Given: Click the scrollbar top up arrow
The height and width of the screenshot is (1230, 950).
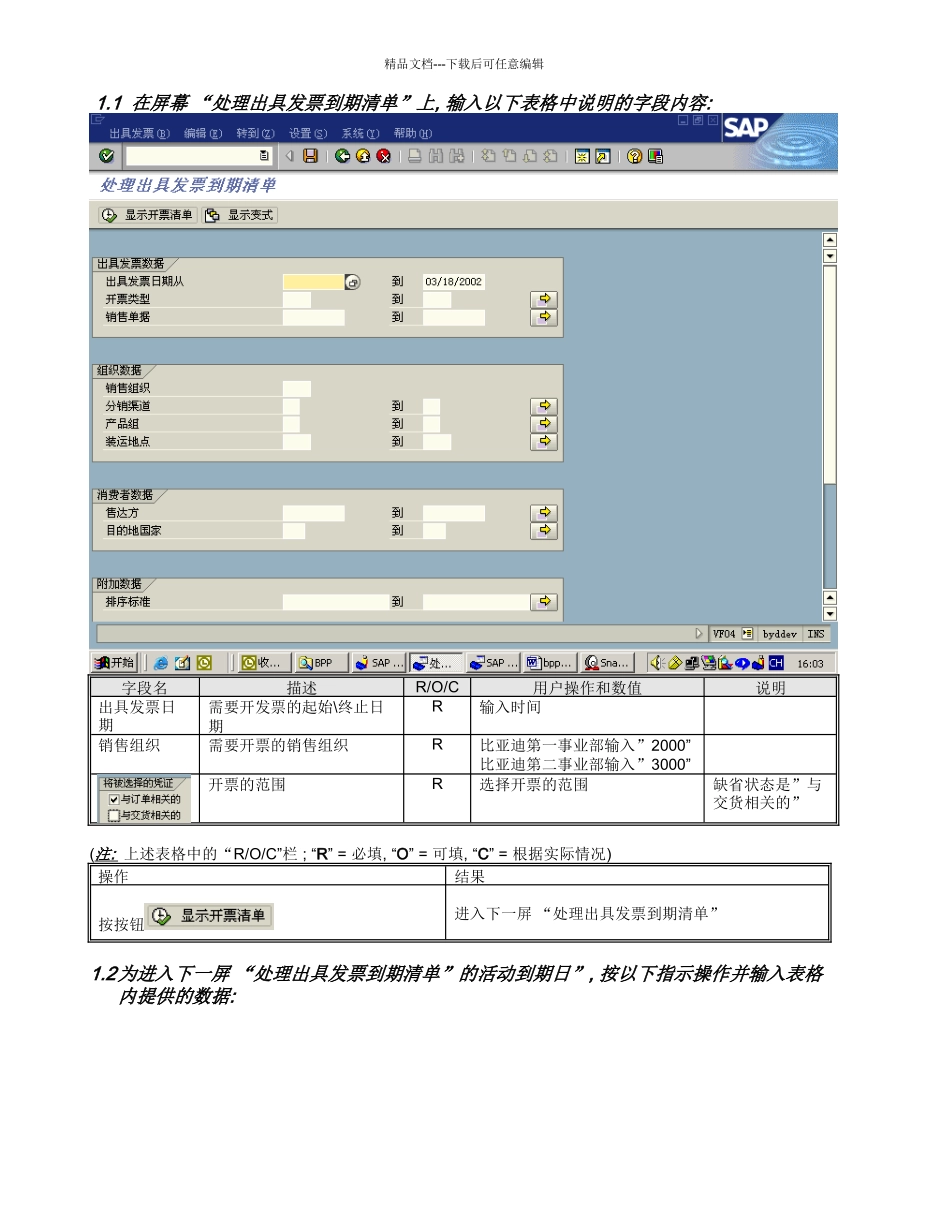Looking at the screenshot, I should tap(829, 240).
